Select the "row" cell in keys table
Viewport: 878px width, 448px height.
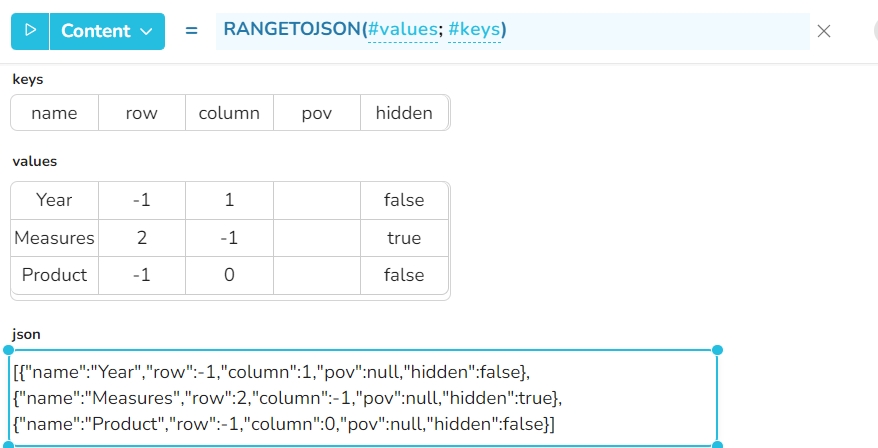point(142,113)
